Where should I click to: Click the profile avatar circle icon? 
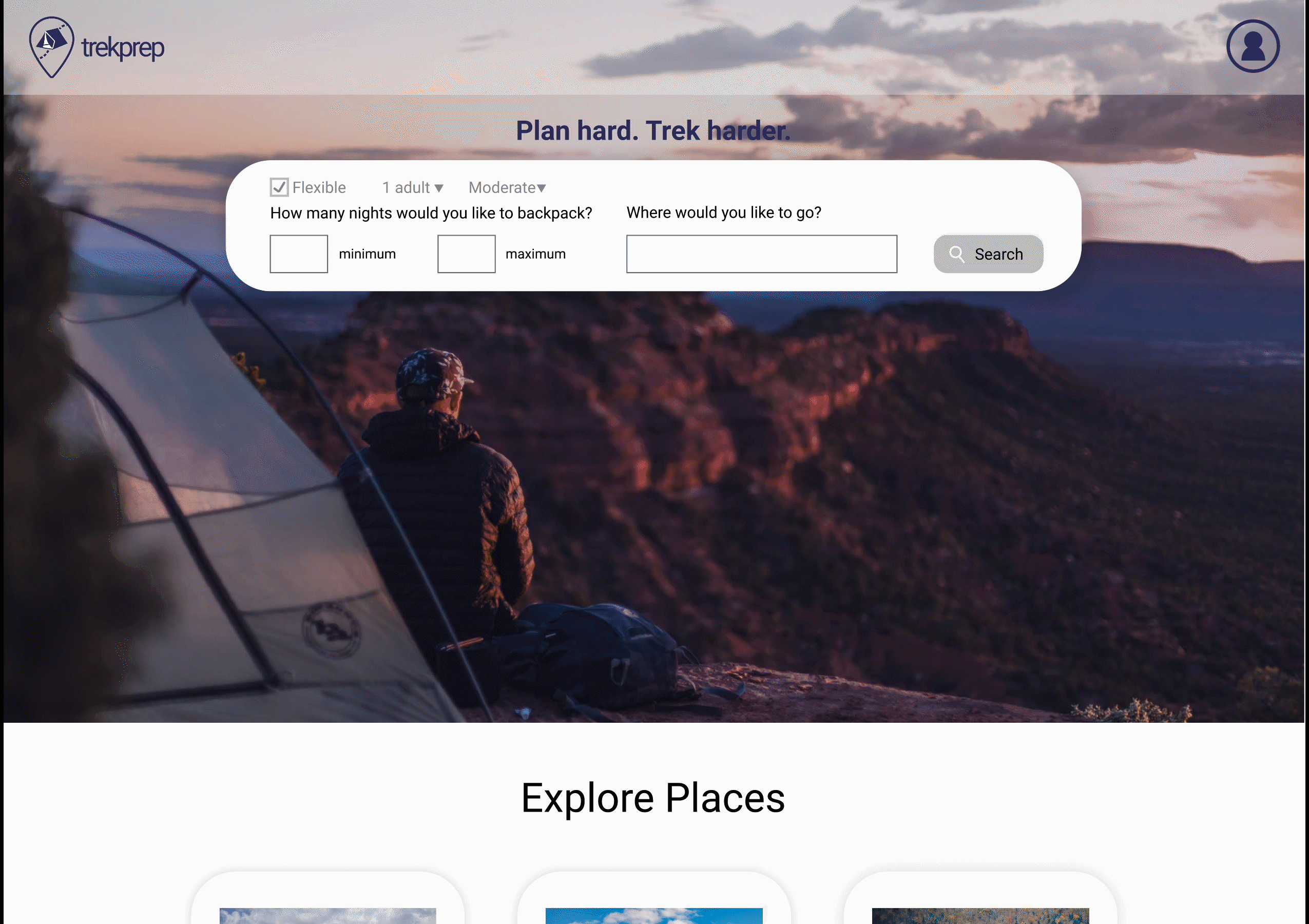pyautogui.click(x=1253, y=45)
